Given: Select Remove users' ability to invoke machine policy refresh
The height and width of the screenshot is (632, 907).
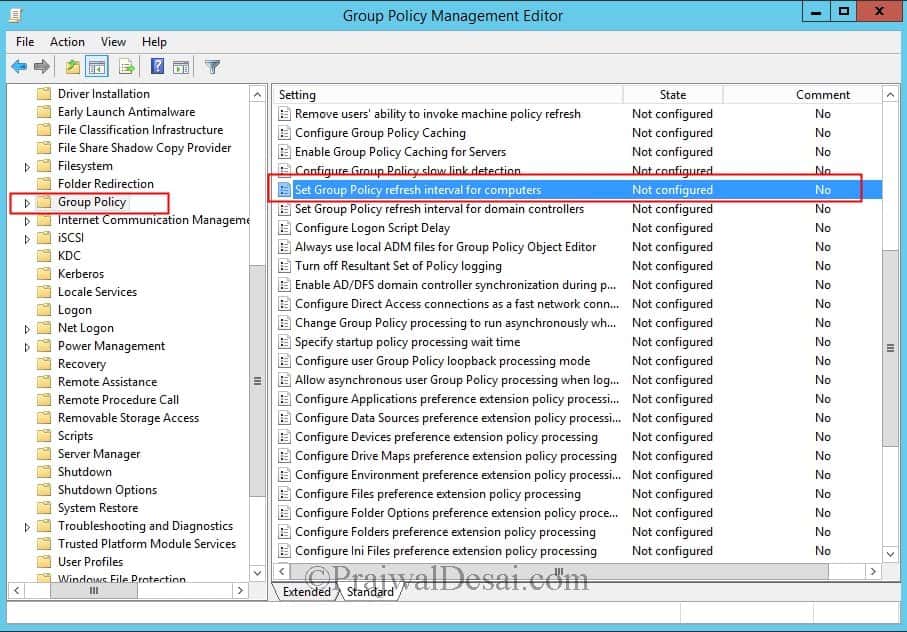Looking at the screenshot, I should (x=578, y=114).
